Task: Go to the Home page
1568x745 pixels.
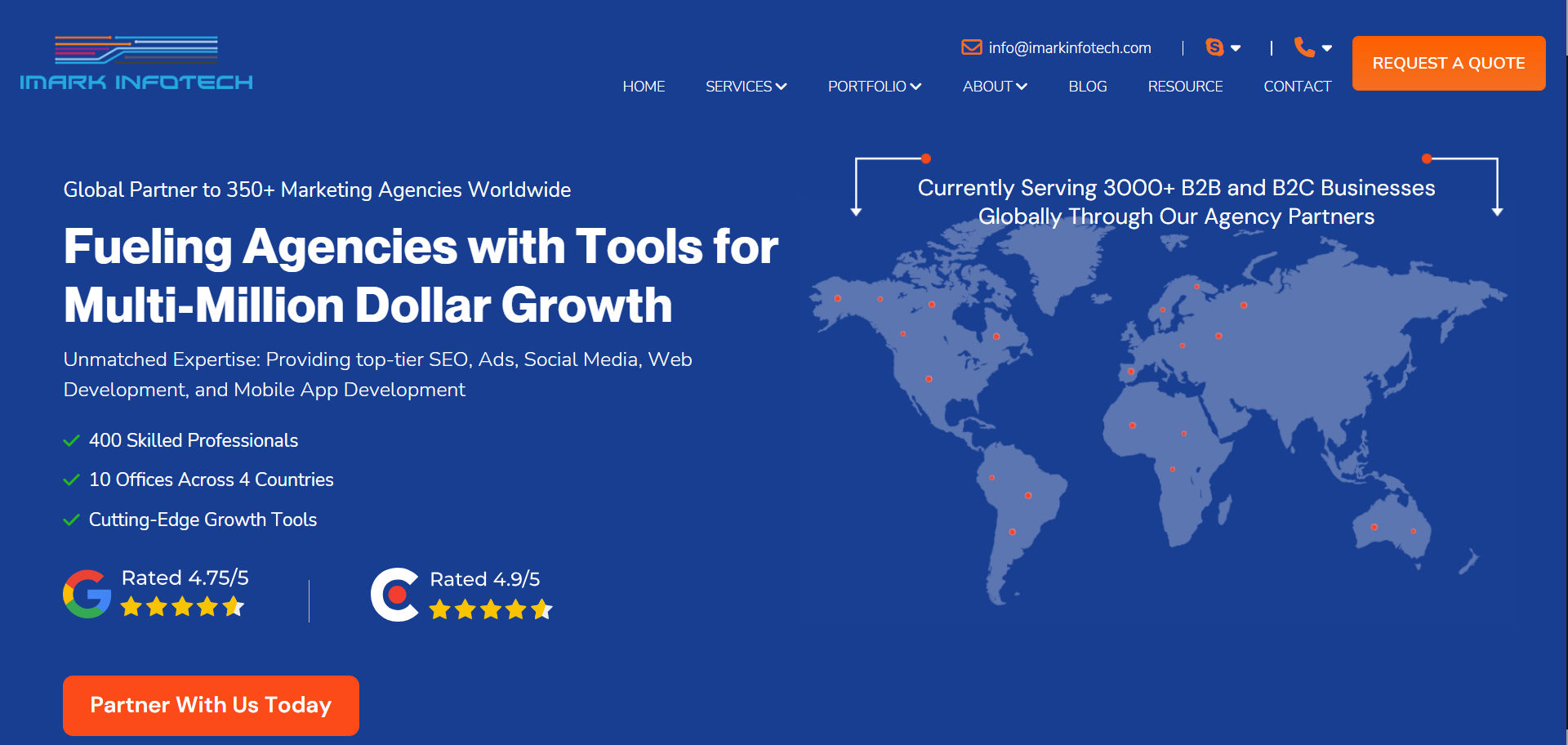Action: tap(644, 87)
